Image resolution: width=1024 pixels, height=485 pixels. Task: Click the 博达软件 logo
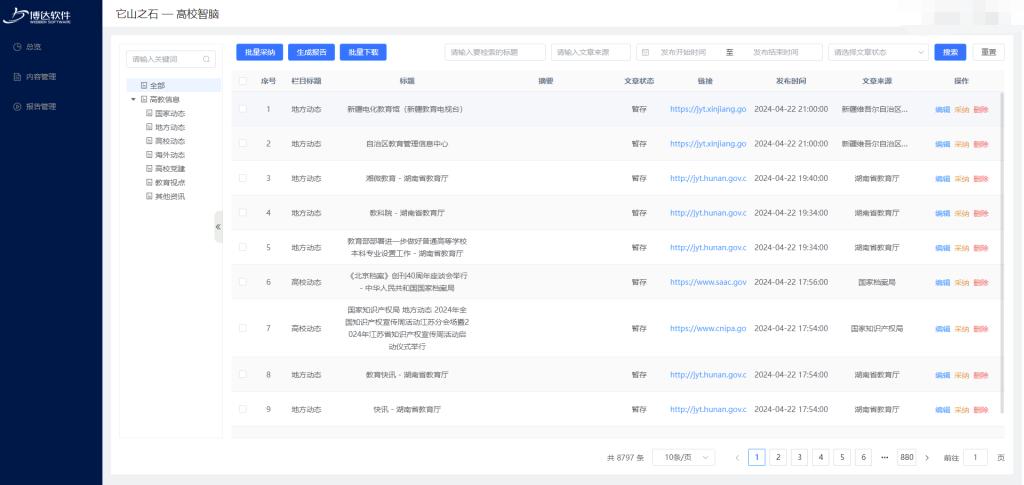[37, 16]
